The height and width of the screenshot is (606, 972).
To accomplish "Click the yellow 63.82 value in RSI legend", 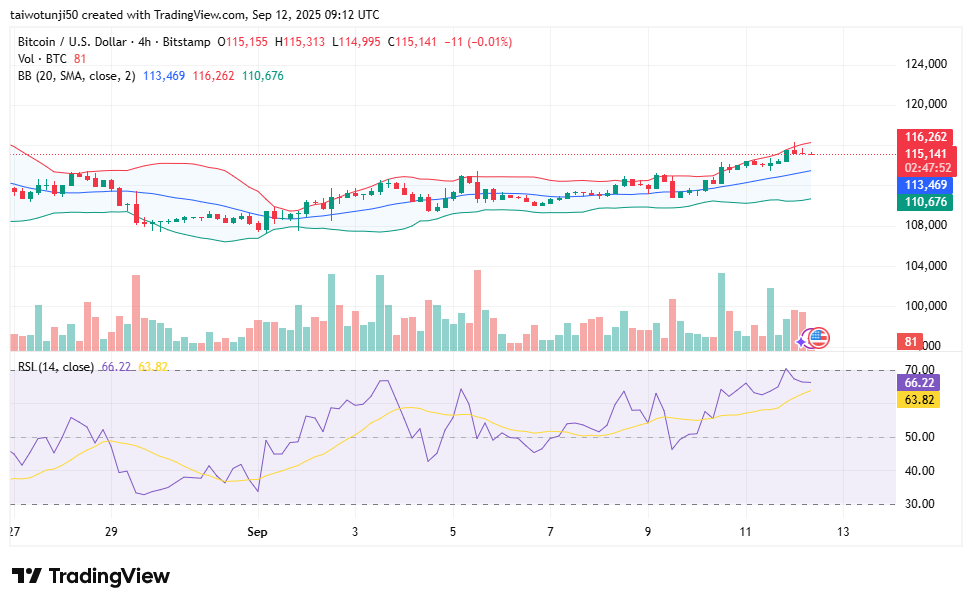I will pos(153,367).
